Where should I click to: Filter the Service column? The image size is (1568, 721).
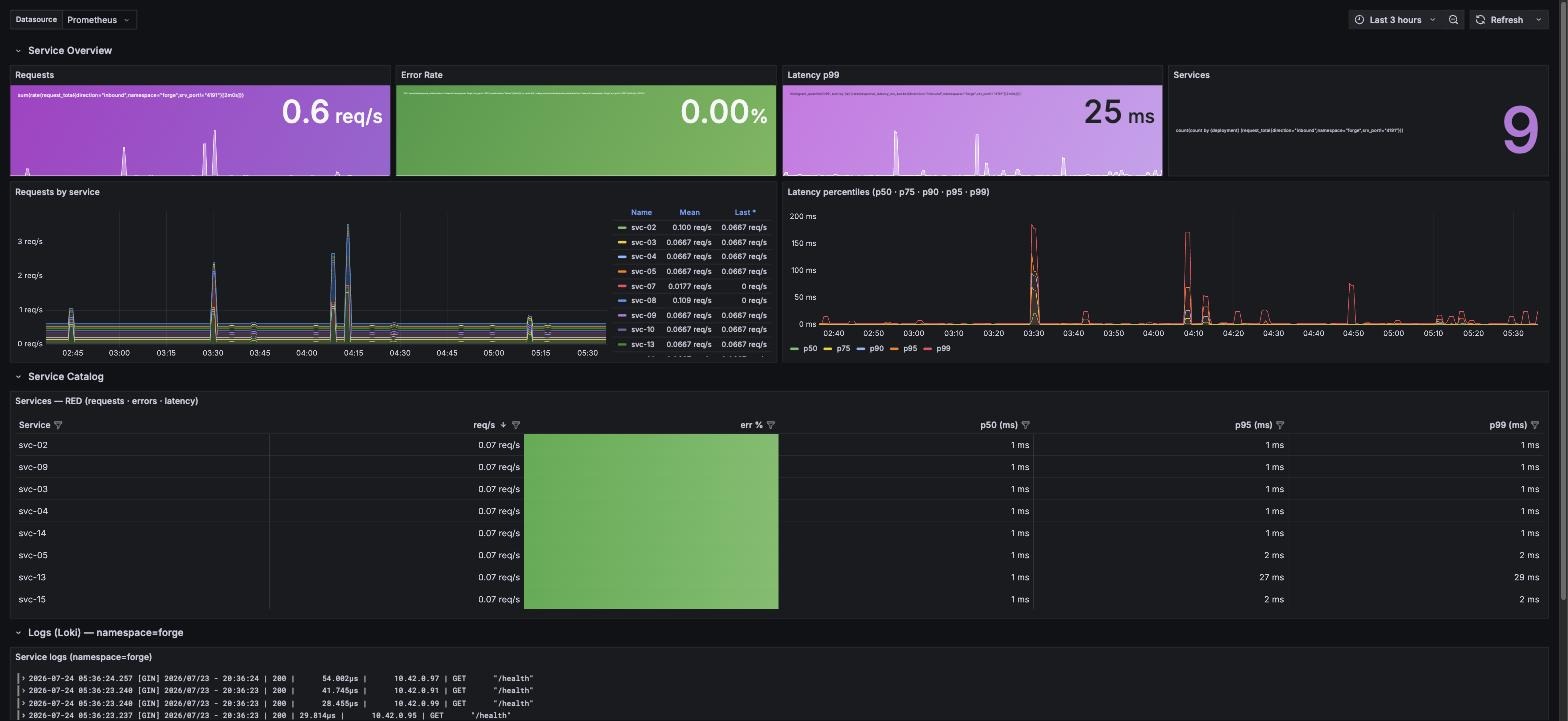coord(58,425)
